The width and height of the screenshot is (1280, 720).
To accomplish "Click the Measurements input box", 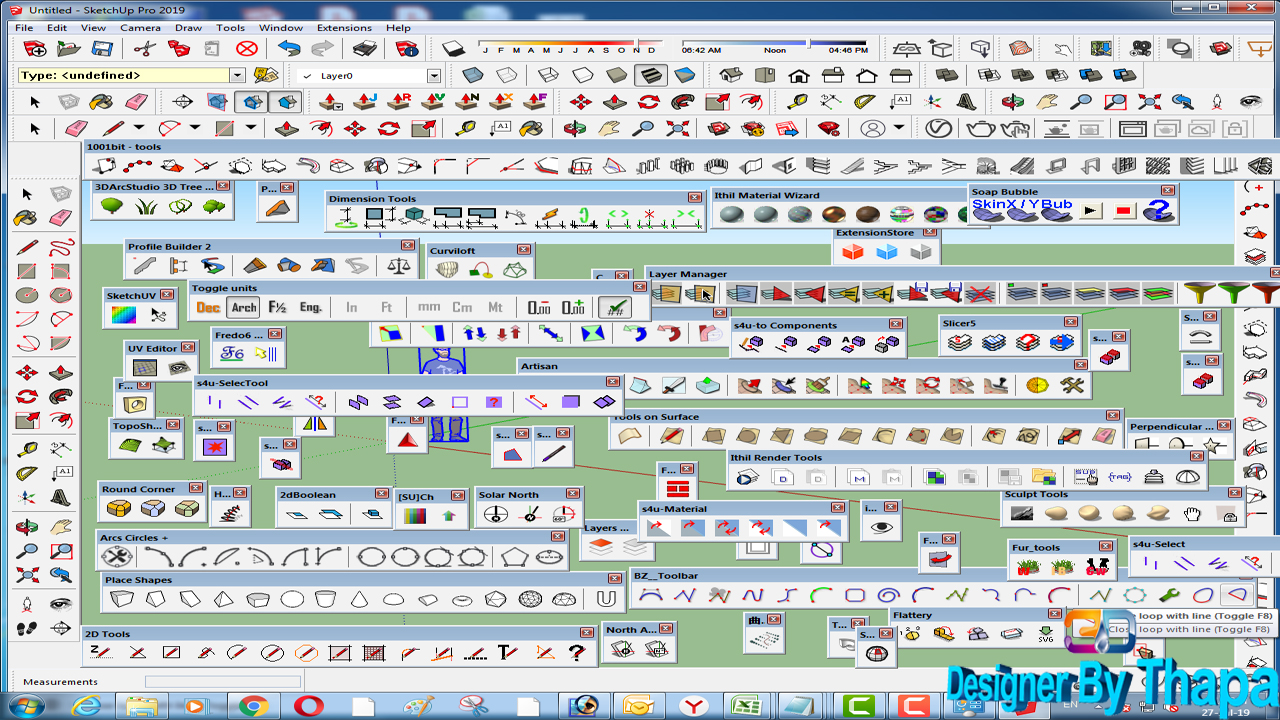I will point(222,682).
